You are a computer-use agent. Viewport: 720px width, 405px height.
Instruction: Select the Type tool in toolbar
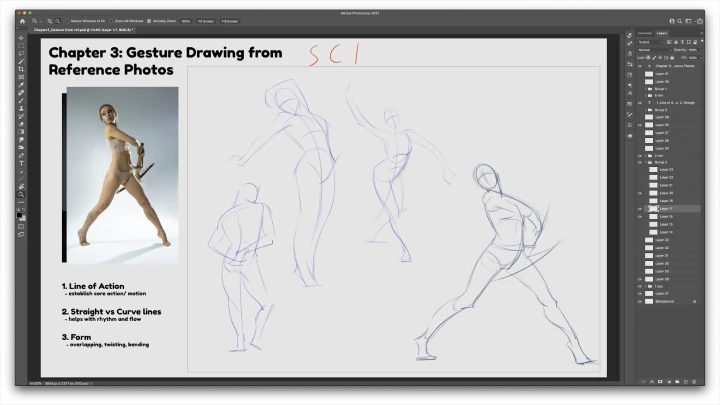pos(21,163)
